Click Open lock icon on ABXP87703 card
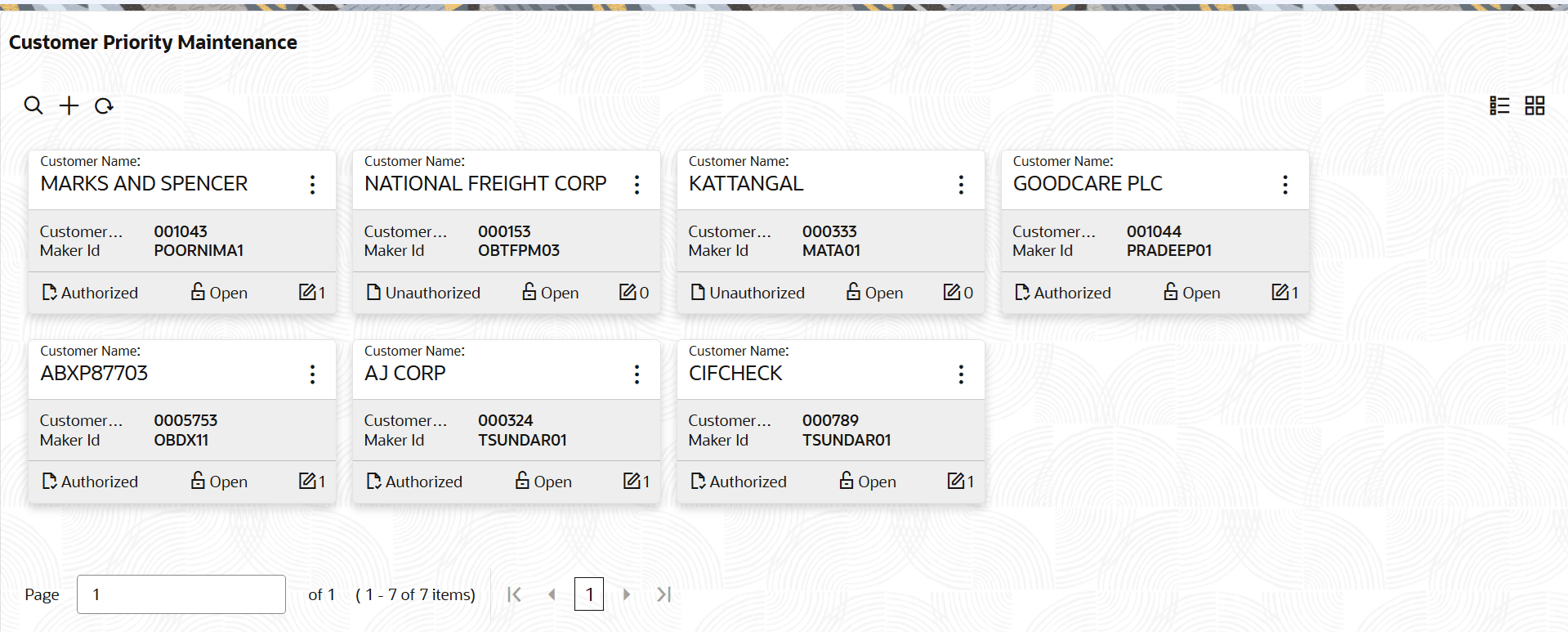This screenshot has height=632, width=1568. click(198, 480)
